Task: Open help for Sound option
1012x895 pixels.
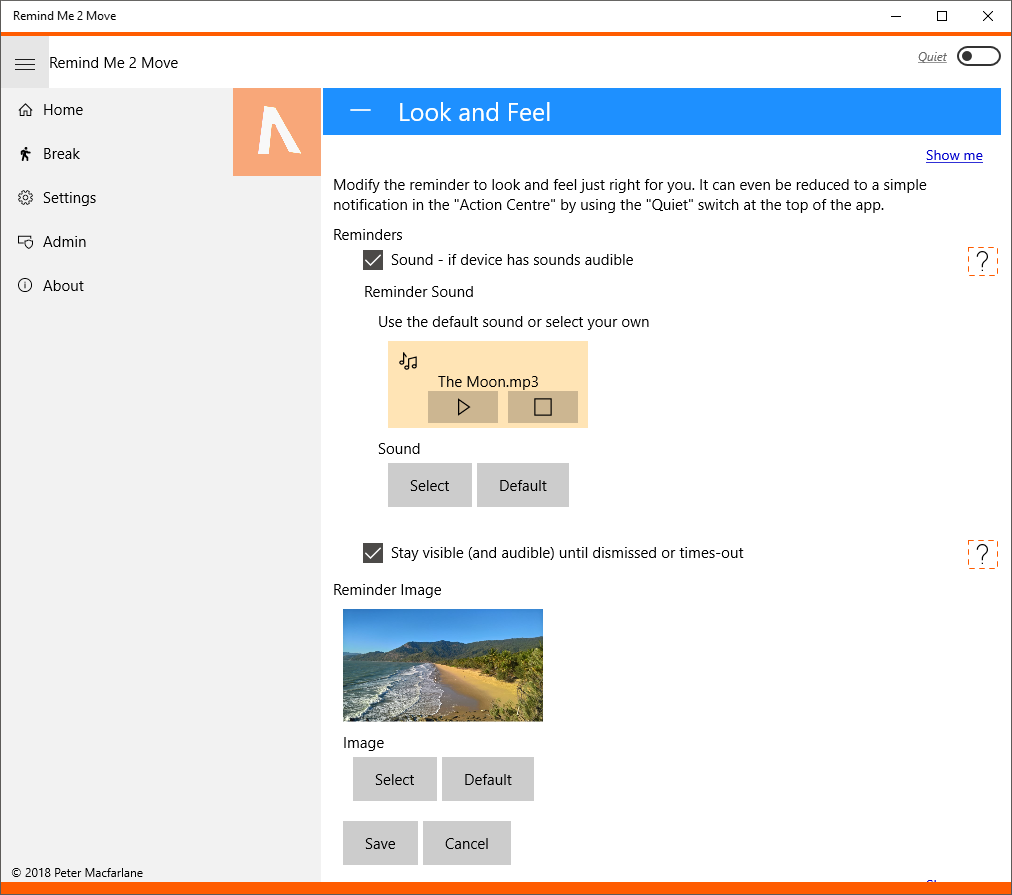Action: [982, 261]
